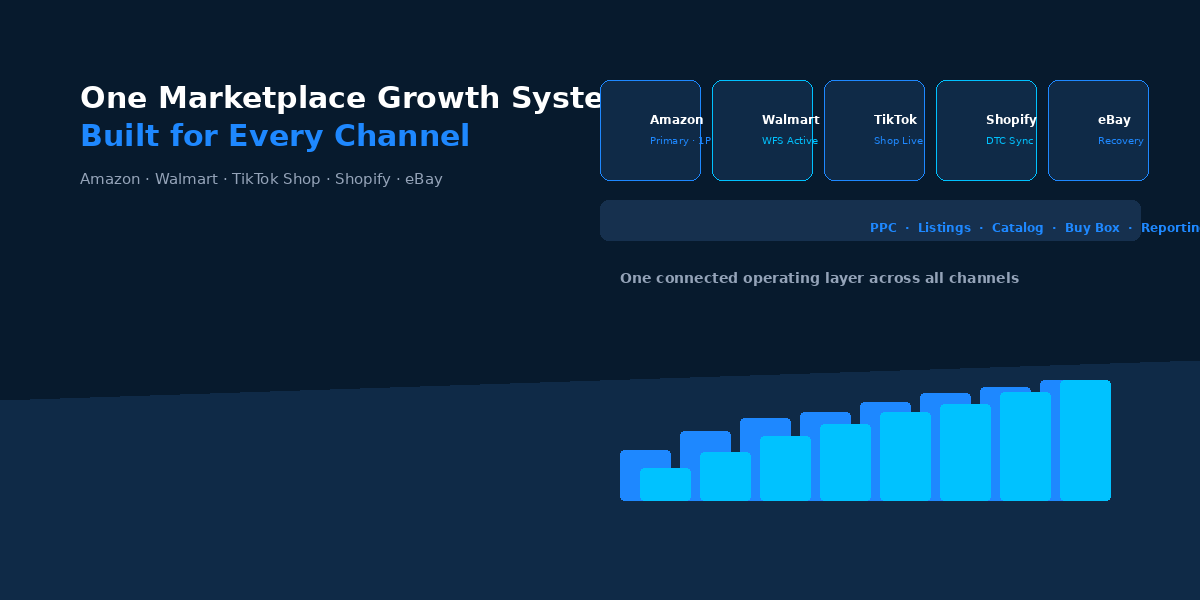The image size is (1200, 600).
Task: Select PPC in the services strip
Action: [883, 228]
